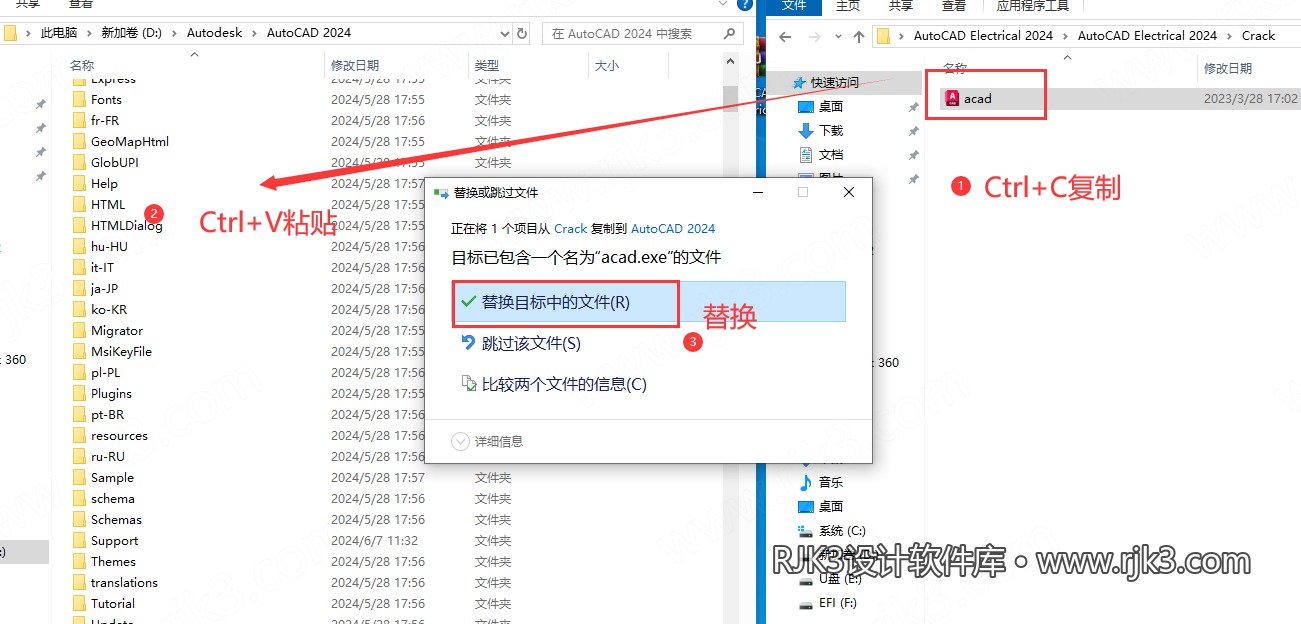Click the Fonts folder icon
The height and width of the screenshot is (624, 1301).
pyautogui.click(x=79, y=99)
